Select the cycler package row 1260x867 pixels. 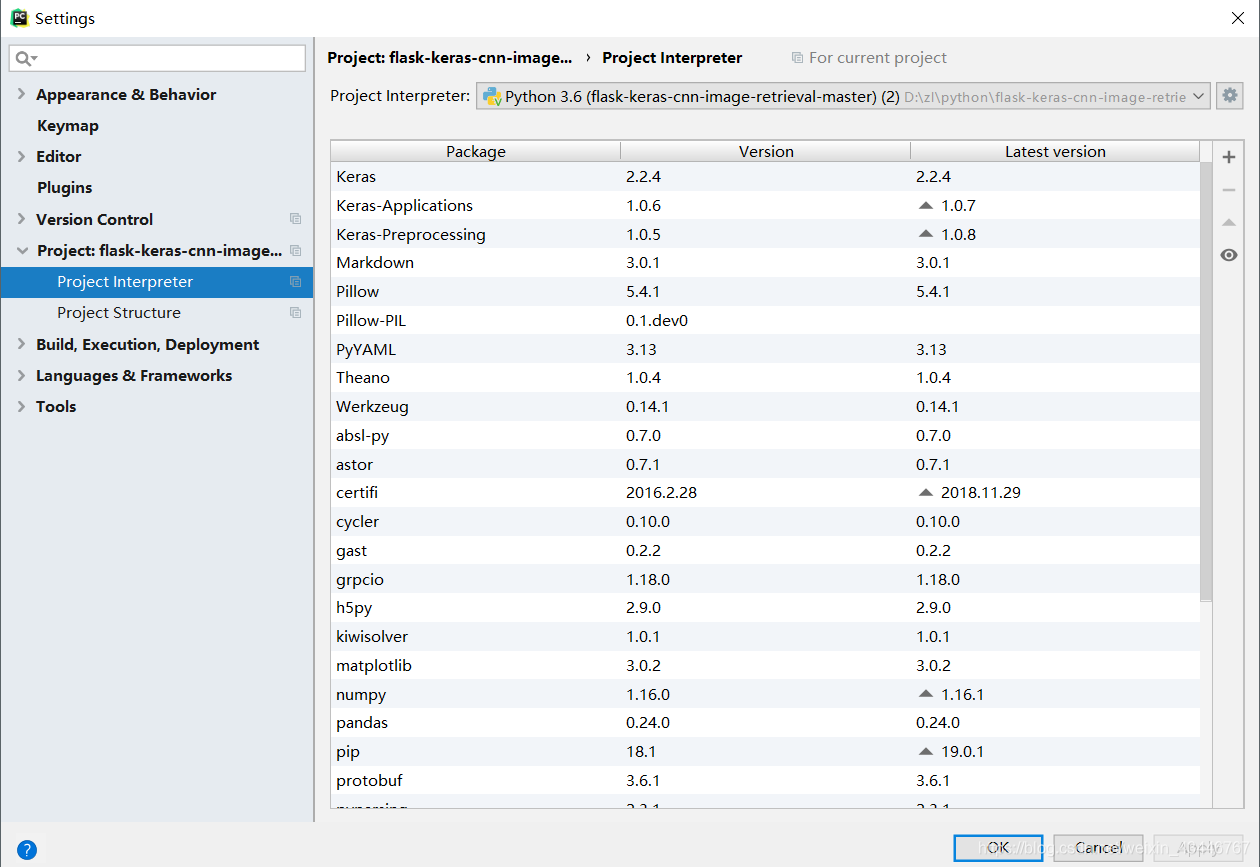pos(766,521)
